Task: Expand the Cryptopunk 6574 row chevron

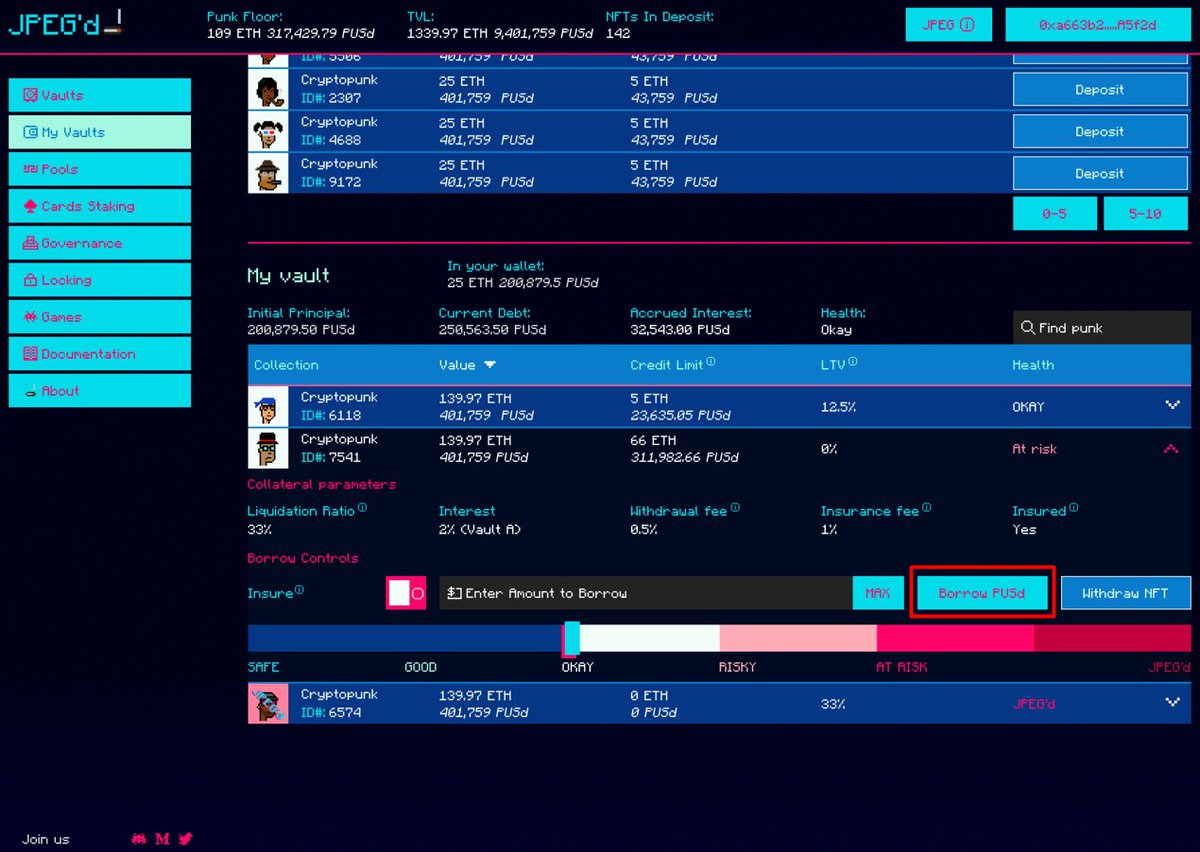Action: pyautogui.click(x=1172, y=703)
